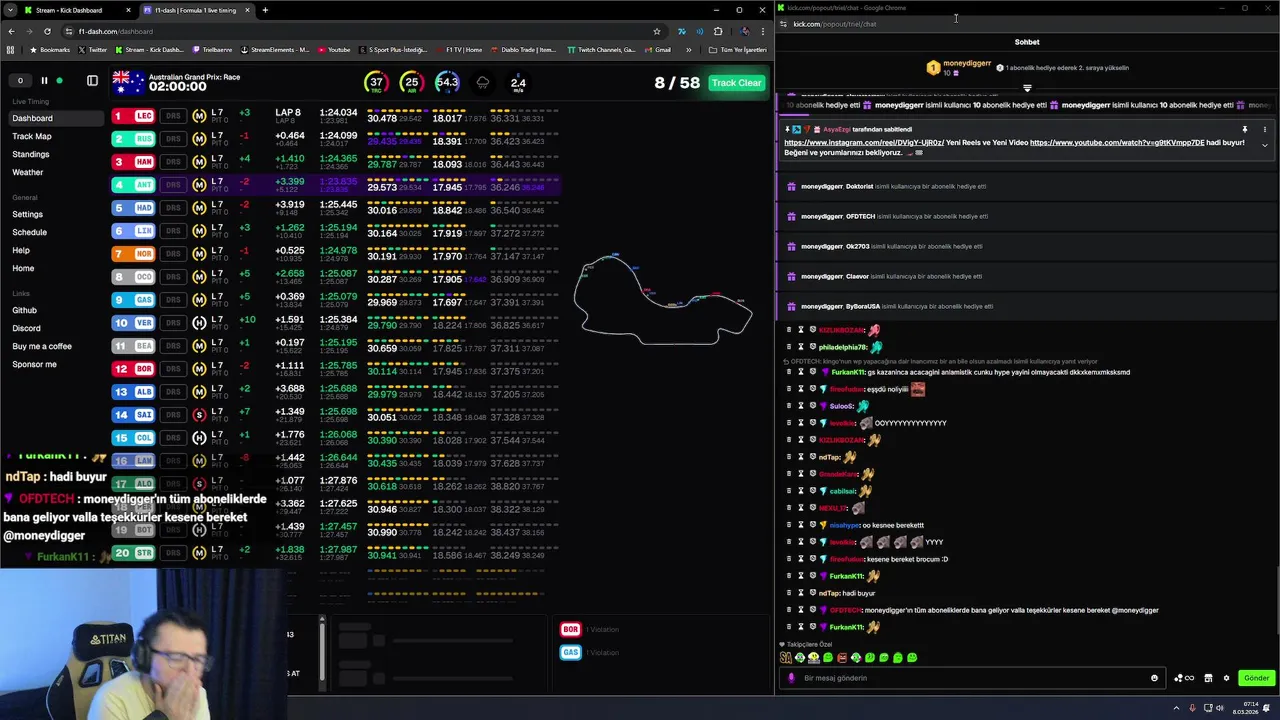Select driver VER in position 10

(x=134, y=323)
